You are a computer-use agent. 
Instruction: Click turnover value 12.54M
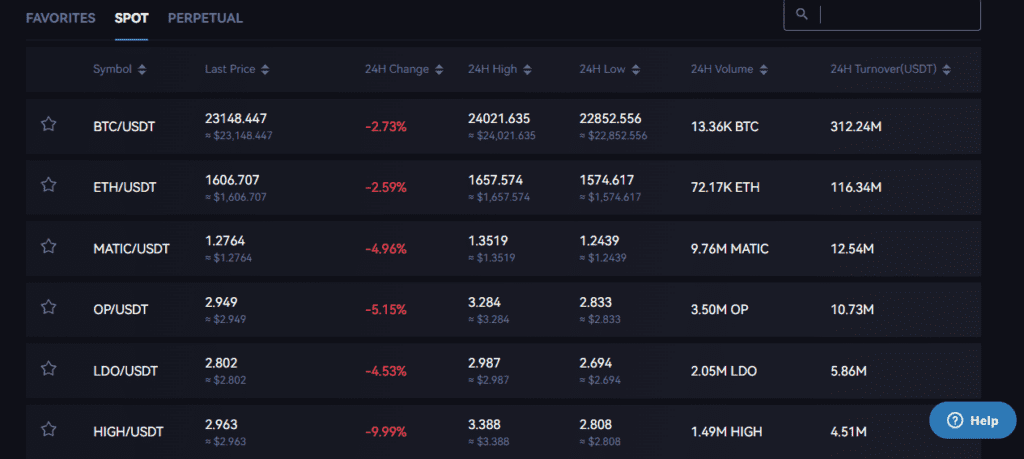tap(852, 249)
